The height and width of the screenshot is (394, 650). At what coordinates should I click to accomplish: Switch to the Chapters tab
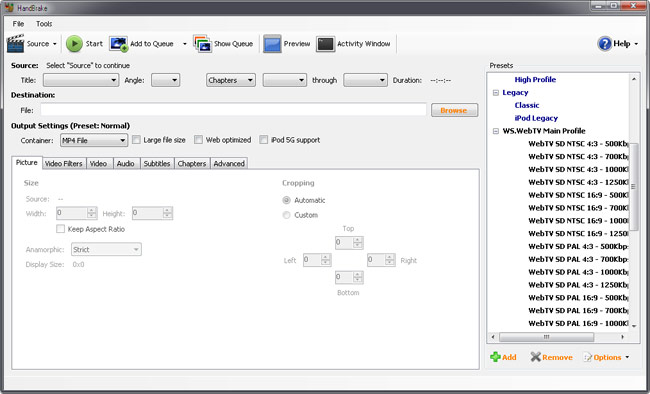coord(192,163)
